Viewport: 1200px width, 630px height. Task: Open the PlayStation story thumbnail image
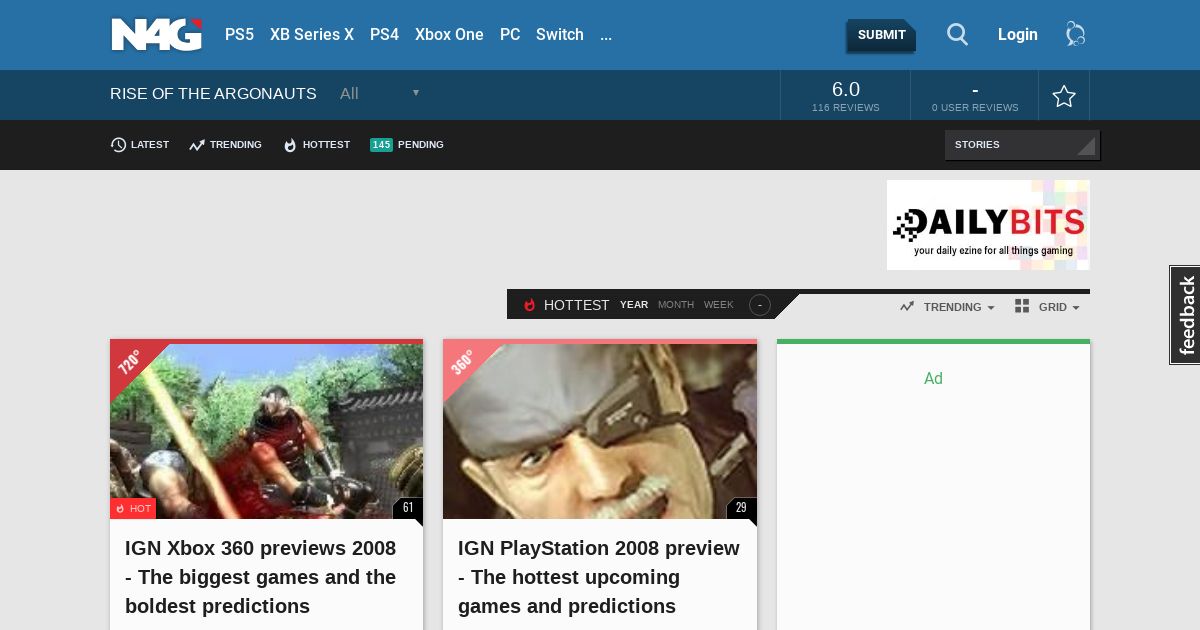[x=600, y=431]
